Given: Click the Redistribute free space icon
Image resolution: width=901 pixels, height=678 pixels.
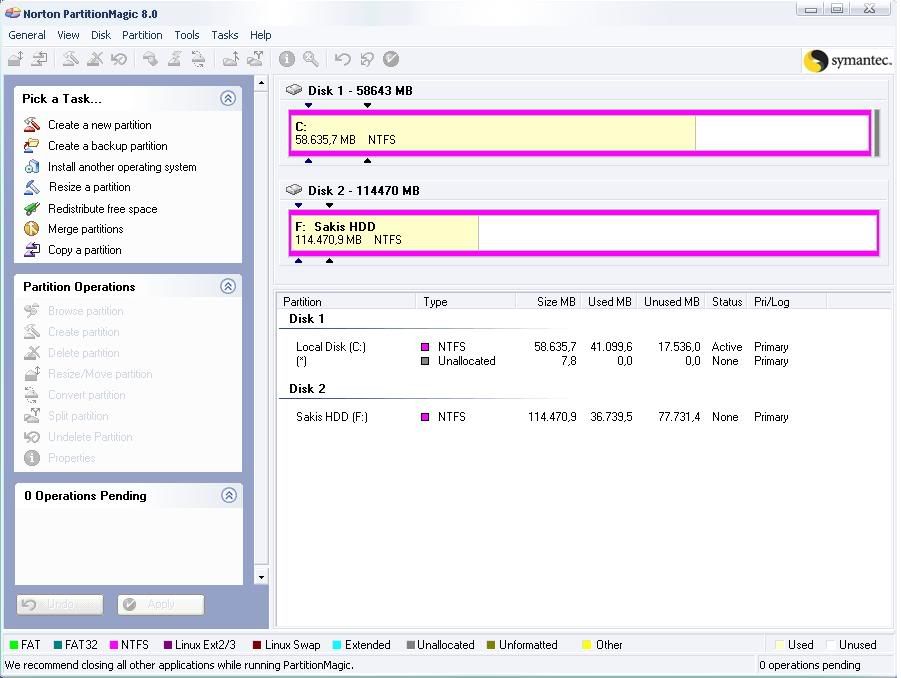Looking at the screenshot, I should (31, 209).
